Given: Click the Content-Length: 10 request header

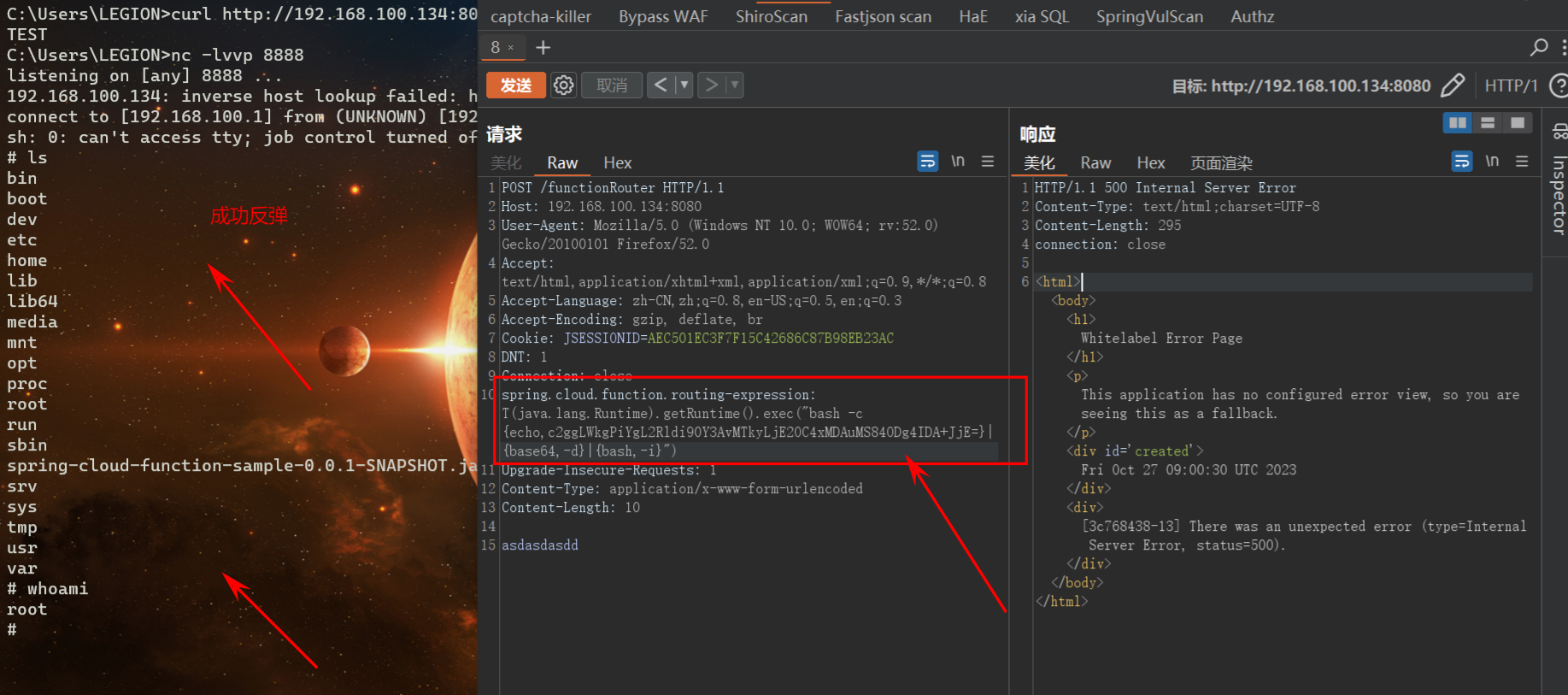Looking at the screenshot, I should [x=571, y=507].
